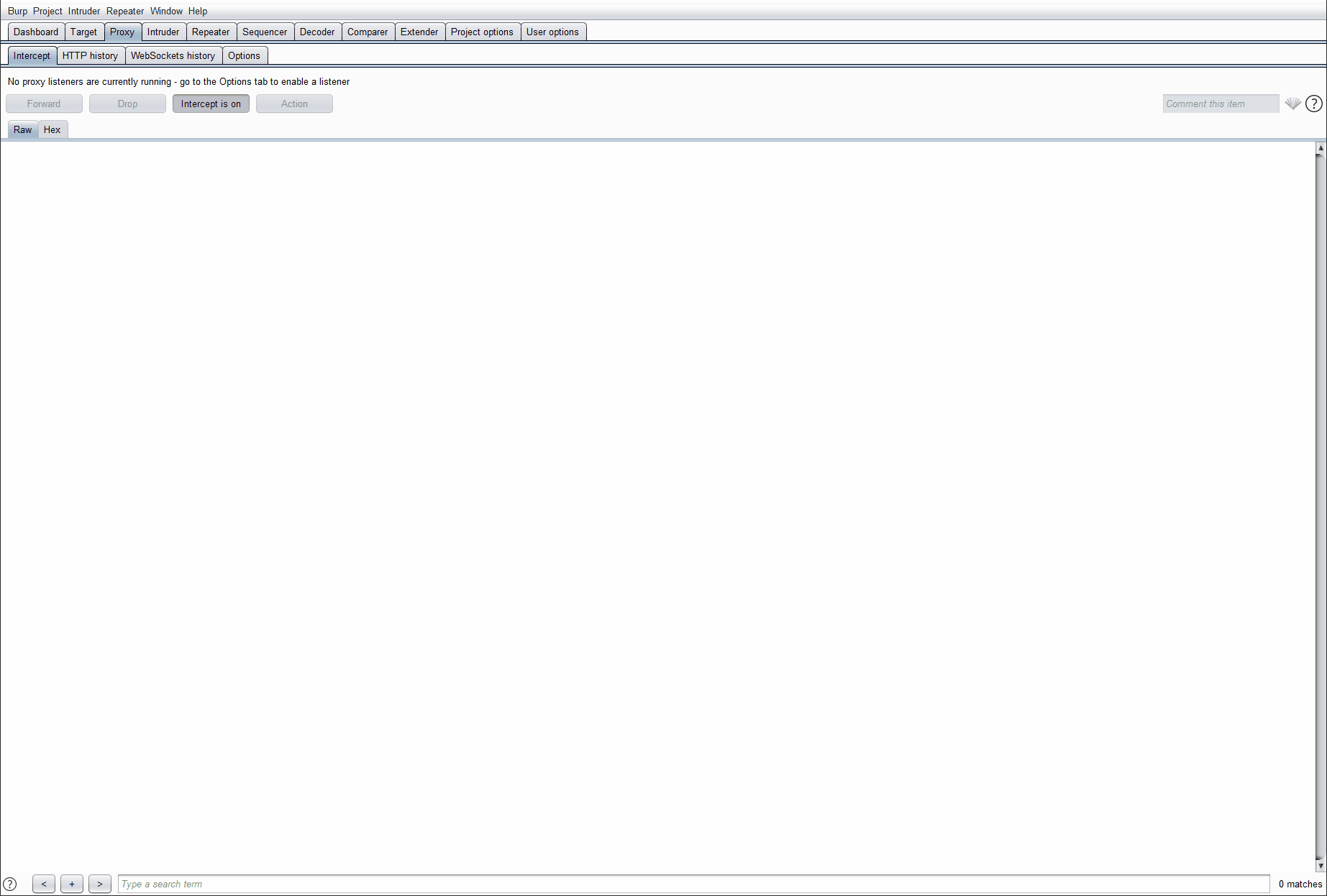Open the WebSockets history sub-tab

173,55
